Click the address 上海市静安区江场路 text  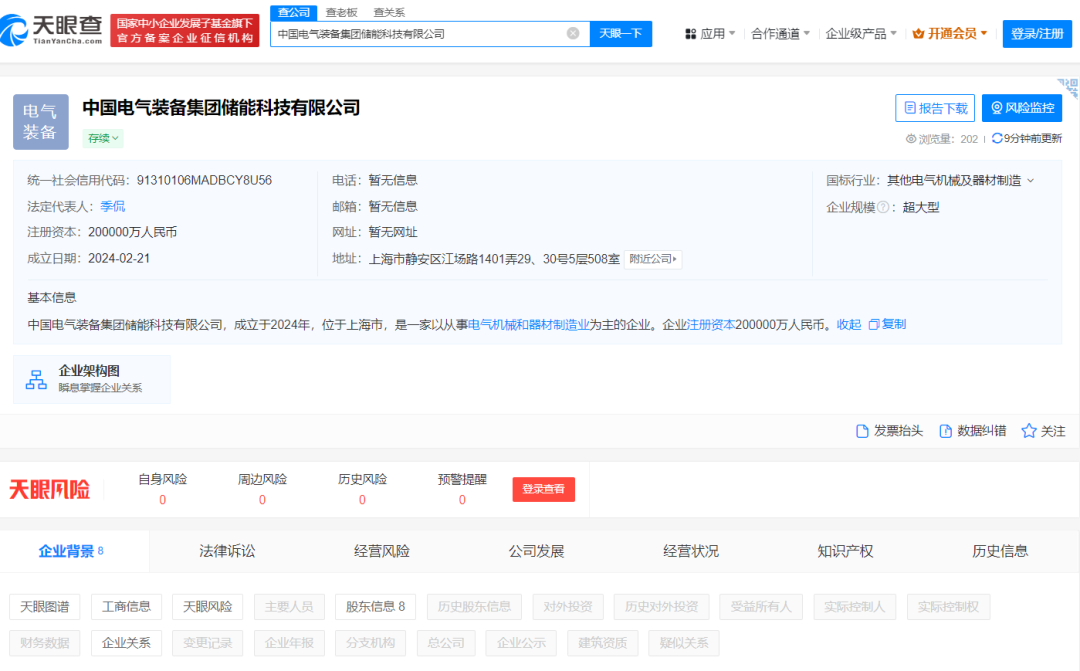coord(494,259)
